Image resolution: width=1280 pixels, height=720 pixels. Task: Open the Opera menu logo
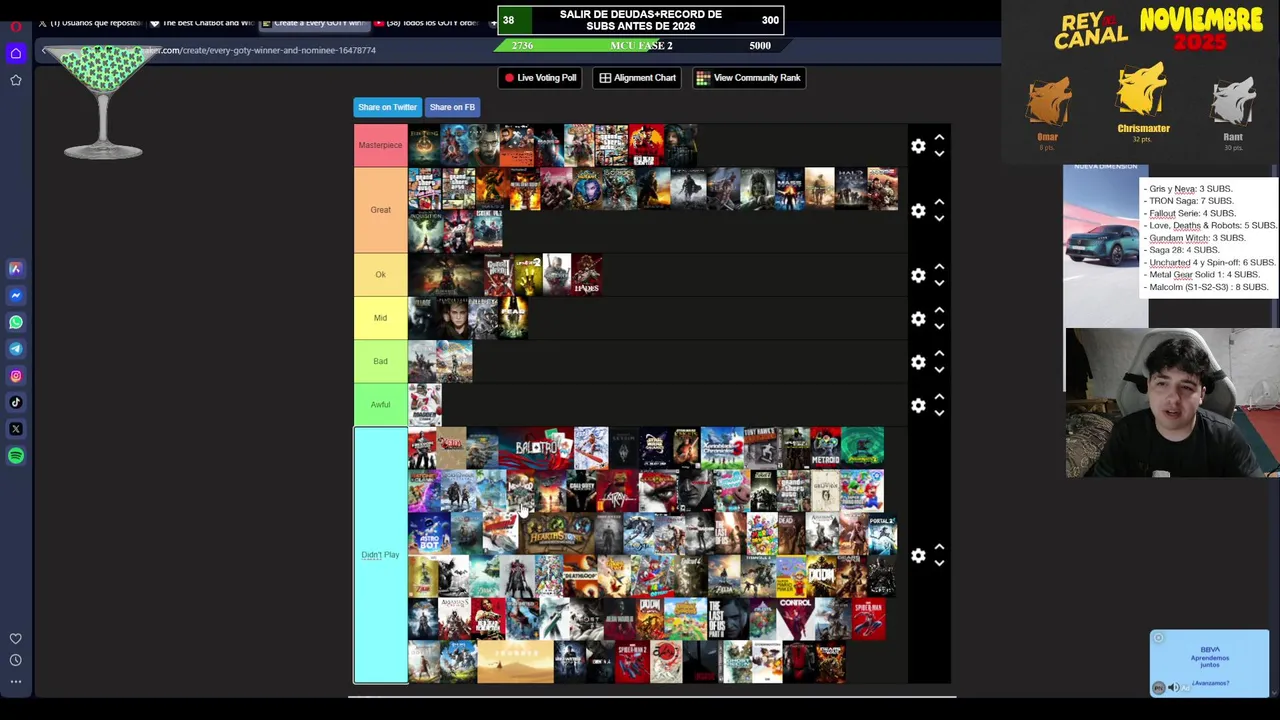click(x=16, y=26)
